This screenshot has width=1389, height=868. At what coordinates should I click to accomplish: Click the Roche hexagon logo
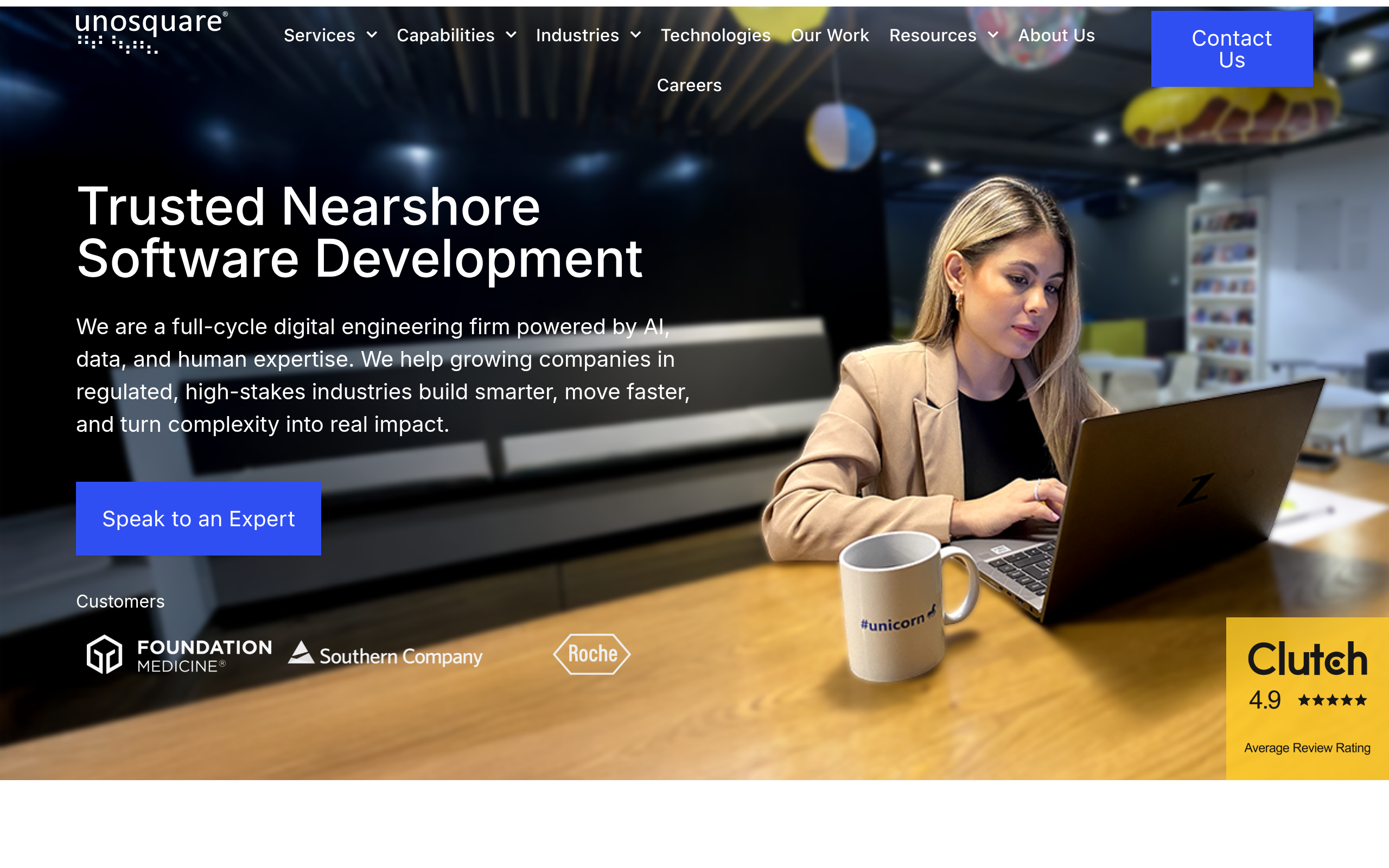(x=592, y=654)
